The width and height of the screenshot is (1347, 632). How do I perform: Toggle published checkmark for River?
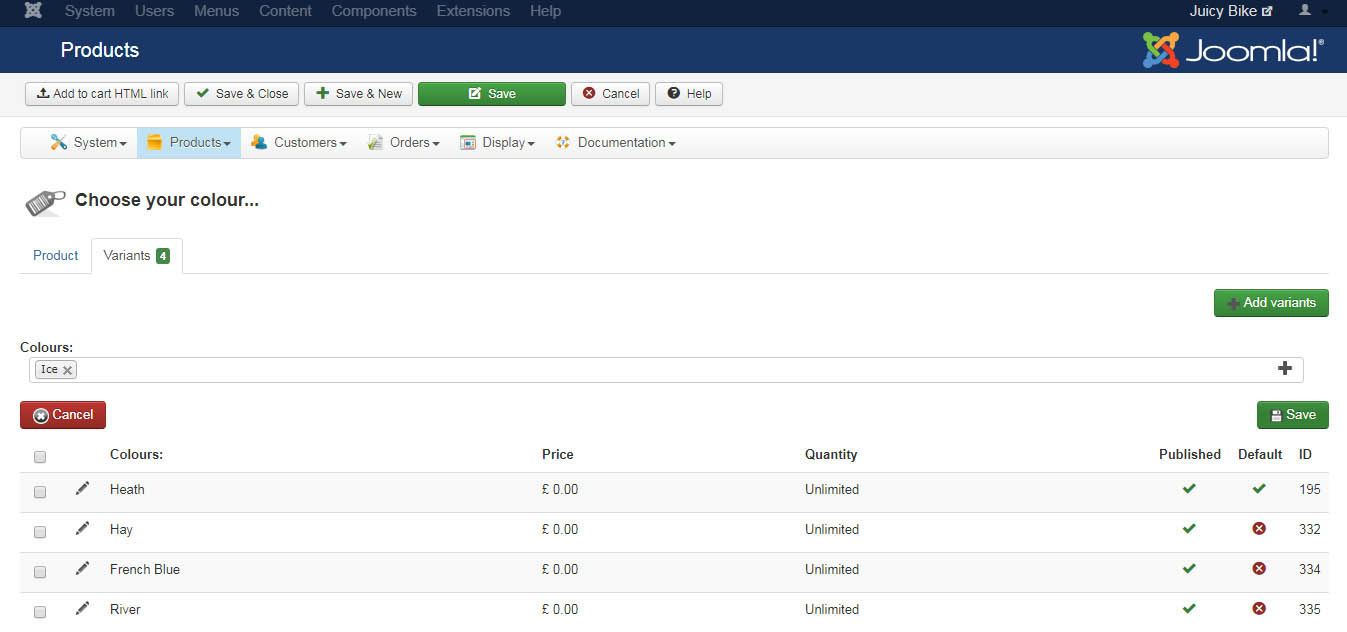click(x=1189, y=608)
